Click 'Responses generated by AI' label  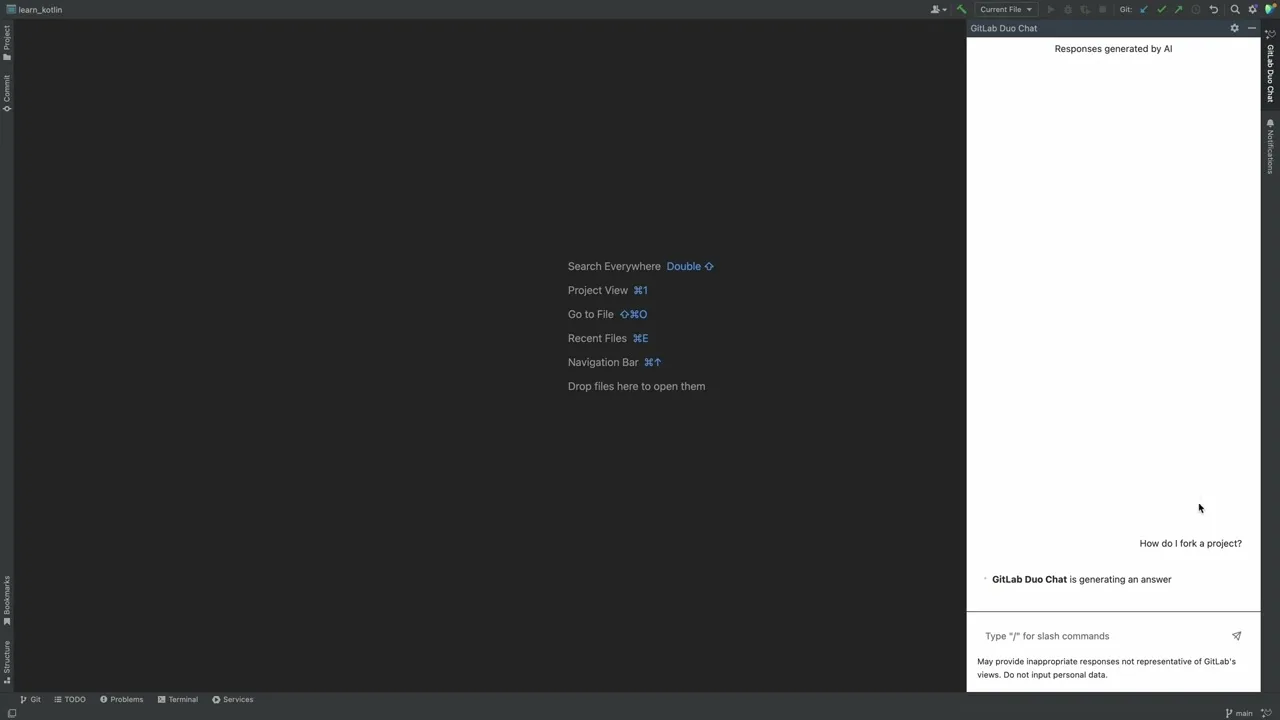tap(1113, 49)
